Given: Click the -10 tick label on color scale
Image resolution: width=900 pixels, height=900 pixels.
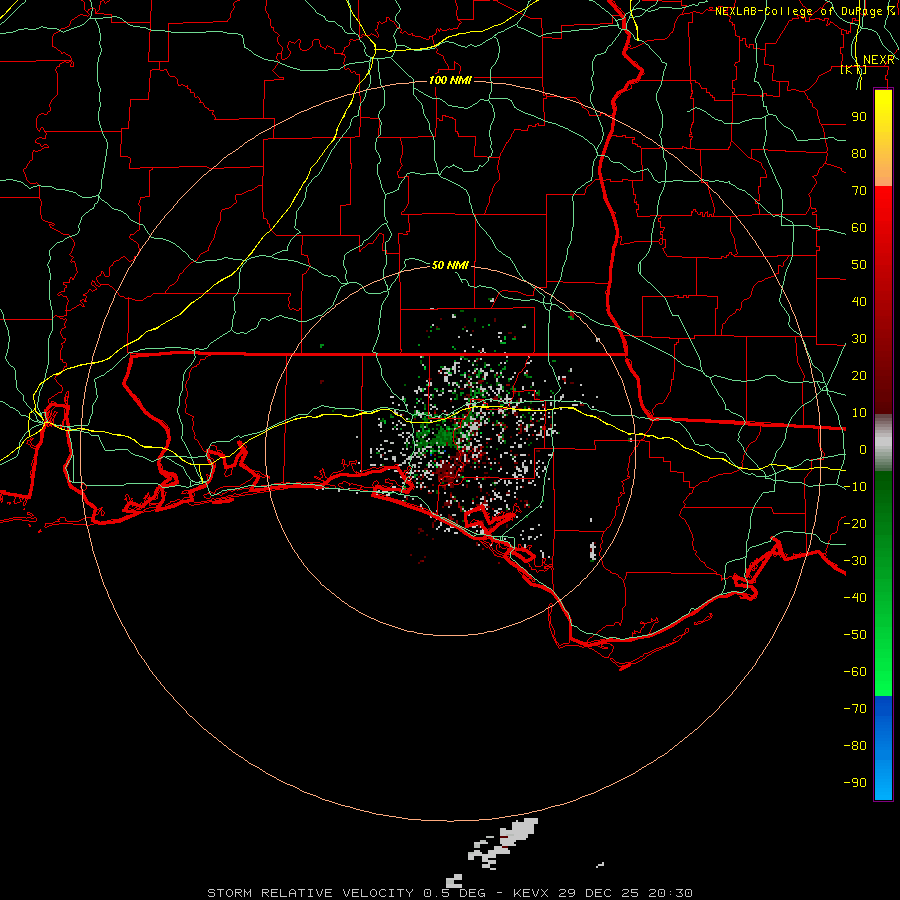Looking at the screenshot, I should 855,487.
